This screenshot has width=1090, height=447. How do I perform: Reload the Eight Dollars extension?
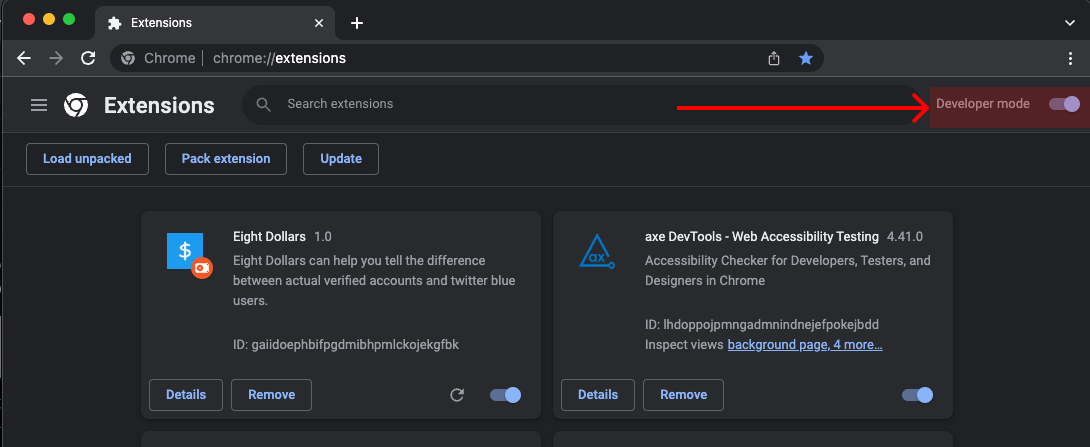click(457, 395)
